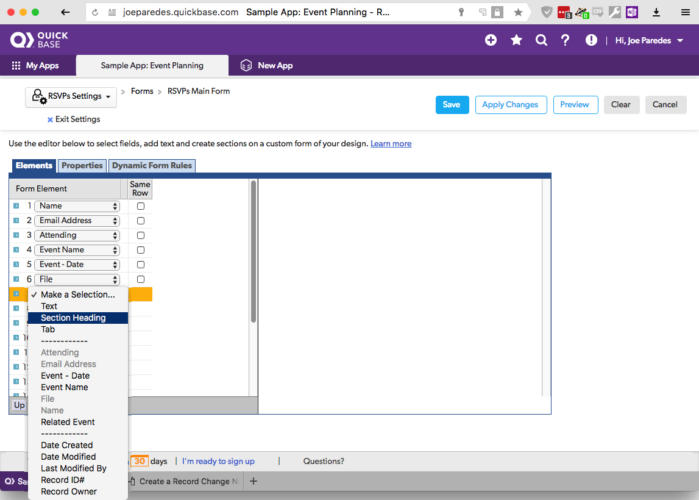Click the Clear button
The width and height of the screenshot is (699, 500).
click(x=621, y=105)
